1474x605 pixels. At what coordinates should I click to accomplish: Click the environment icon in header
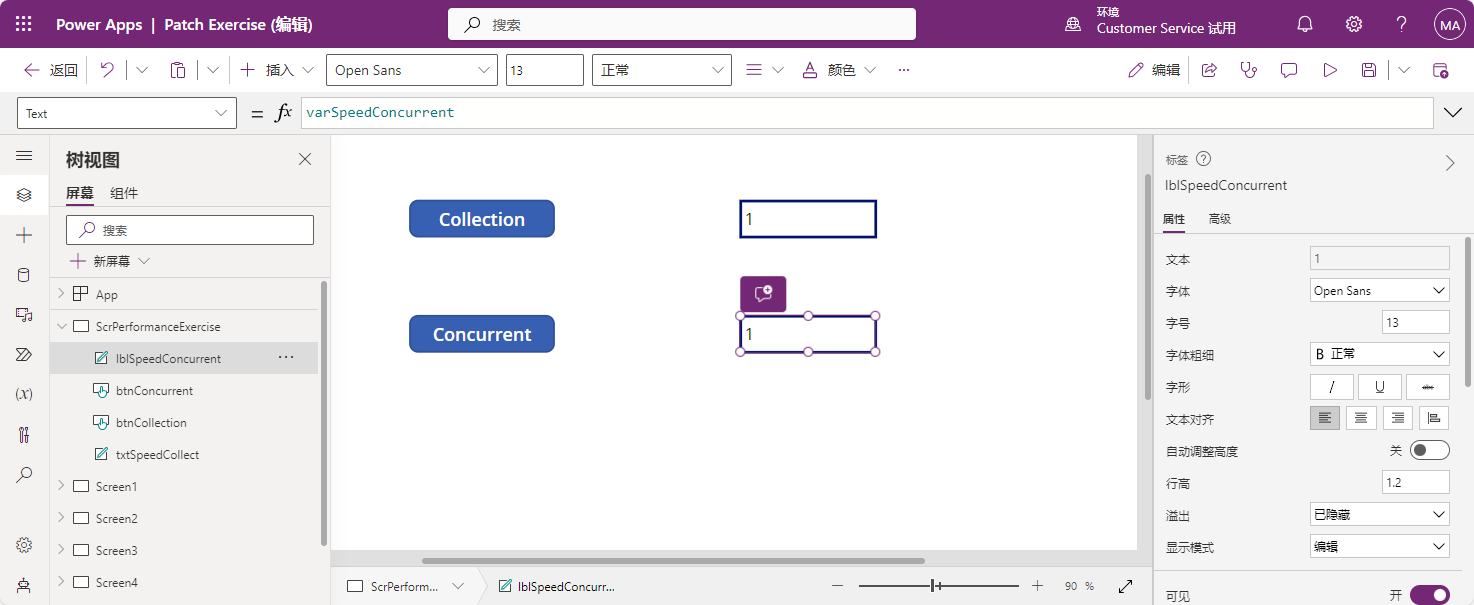1073,24
